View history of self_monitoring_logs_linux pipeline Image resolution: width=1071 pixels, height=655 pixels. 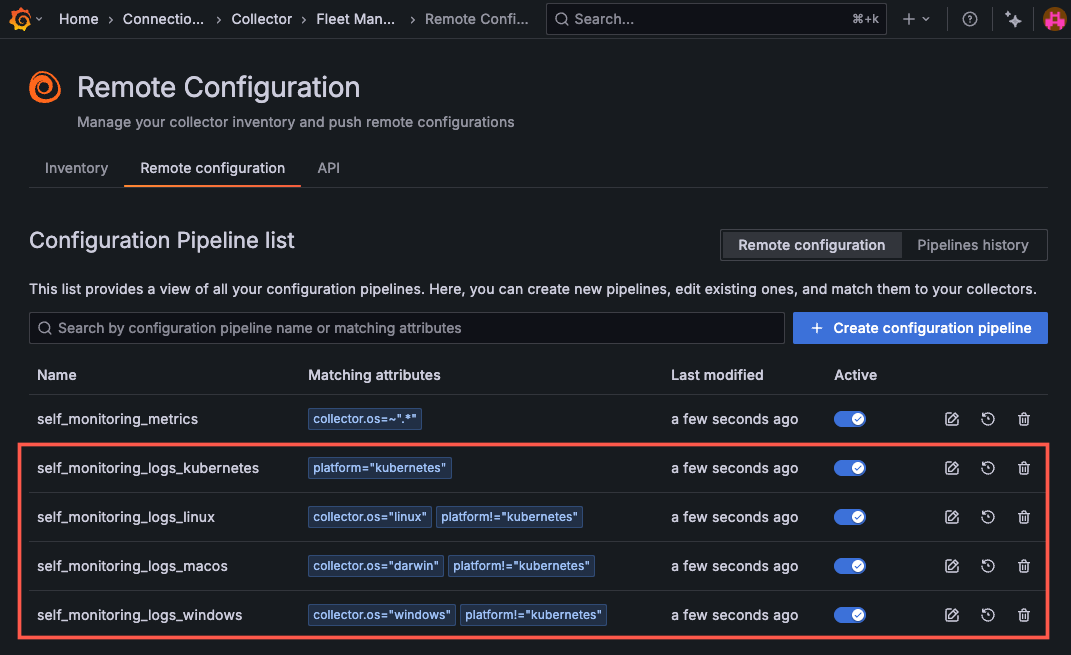click(x=988, y=517)
